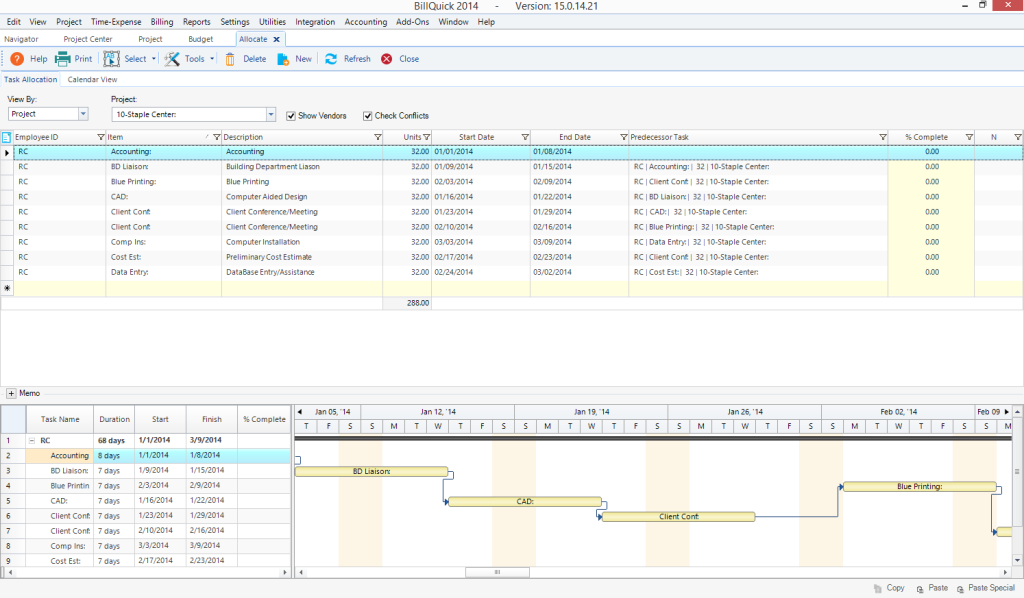Click the Copy icon in status bar

[x=878, y=588]
